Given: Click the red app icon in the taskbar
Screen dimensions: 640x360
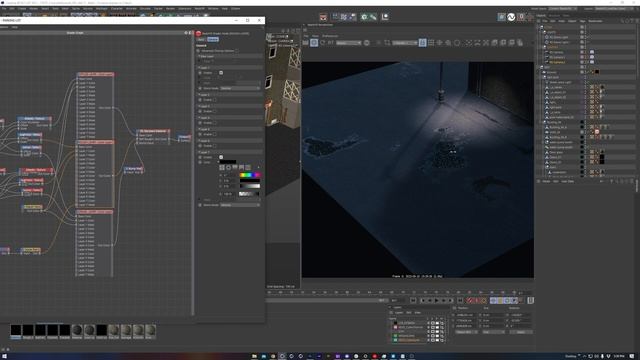Looking at the screenshot, I should point(374,356).
